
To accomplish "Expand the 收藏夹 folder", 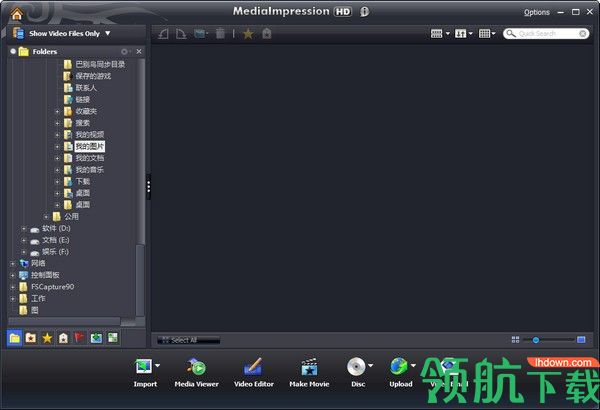I will 57,112.
